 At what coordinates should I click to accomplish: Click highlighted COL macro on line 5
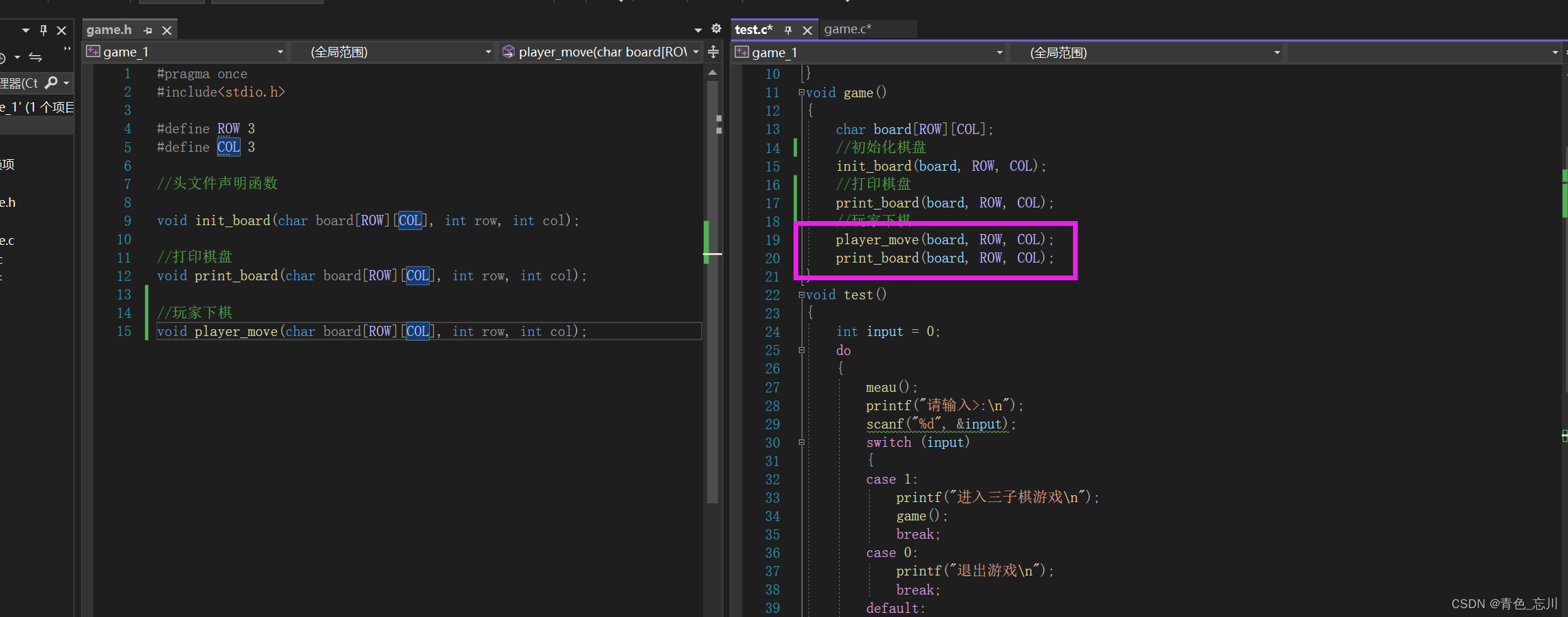[x=228, y=147]
